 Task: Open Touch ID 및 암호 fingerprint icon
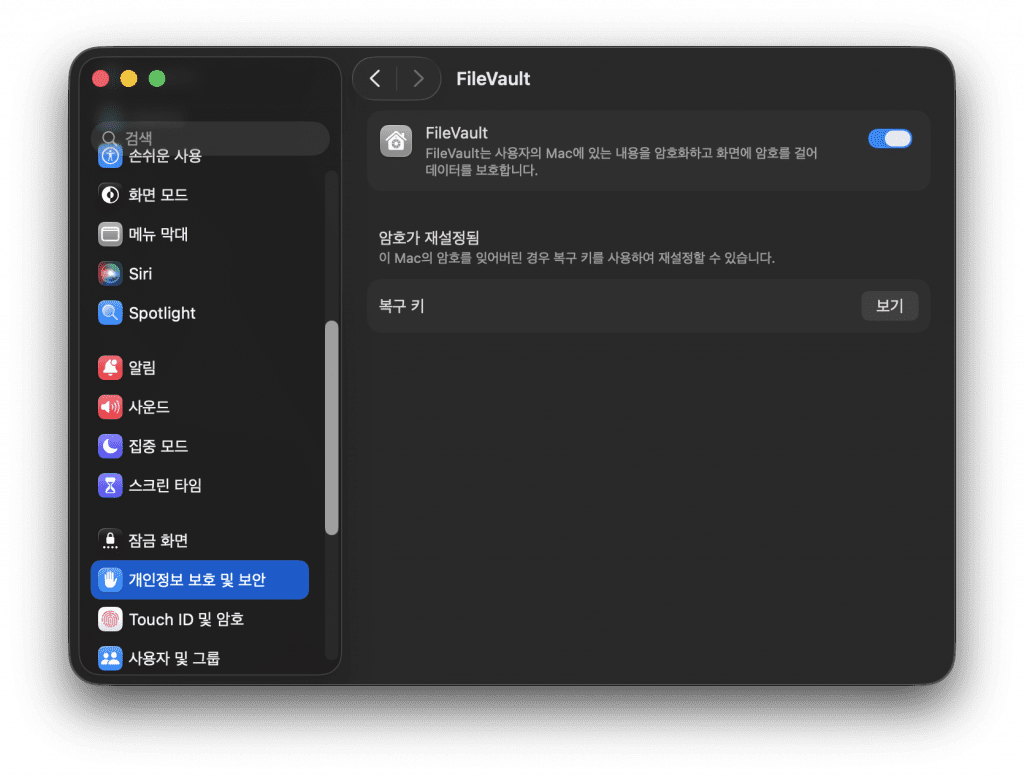pos(110,620)
